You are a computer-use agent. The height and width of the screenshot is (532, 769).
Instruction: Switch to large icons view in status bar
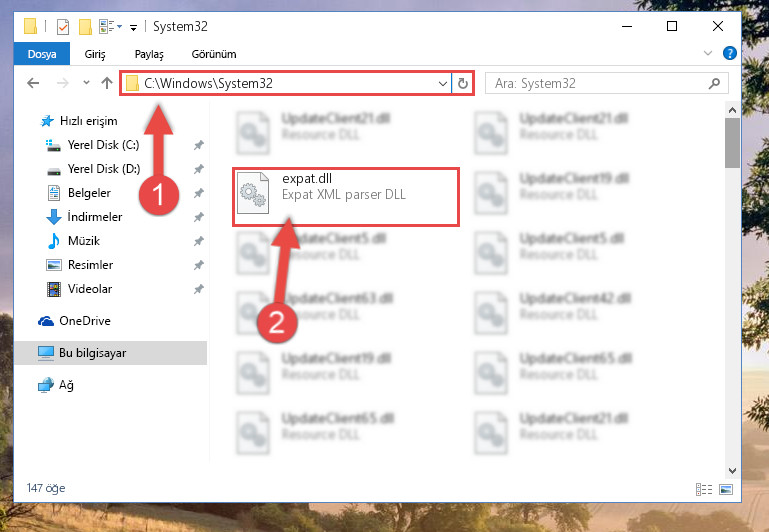point(726,489)
